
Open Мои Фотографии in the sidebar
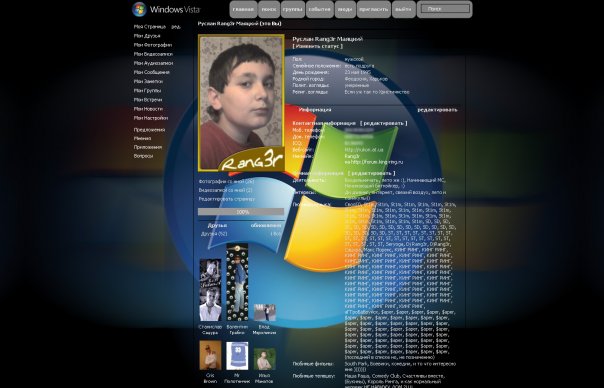tap(153, 45)
